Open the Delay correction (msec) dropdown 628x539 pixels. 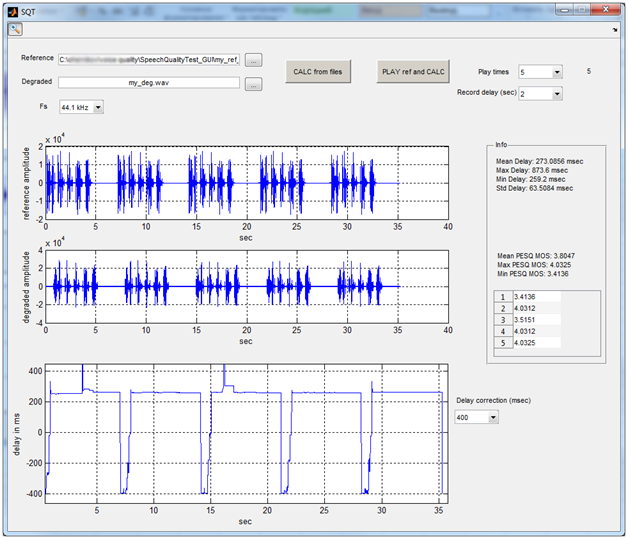pos(492,417)
